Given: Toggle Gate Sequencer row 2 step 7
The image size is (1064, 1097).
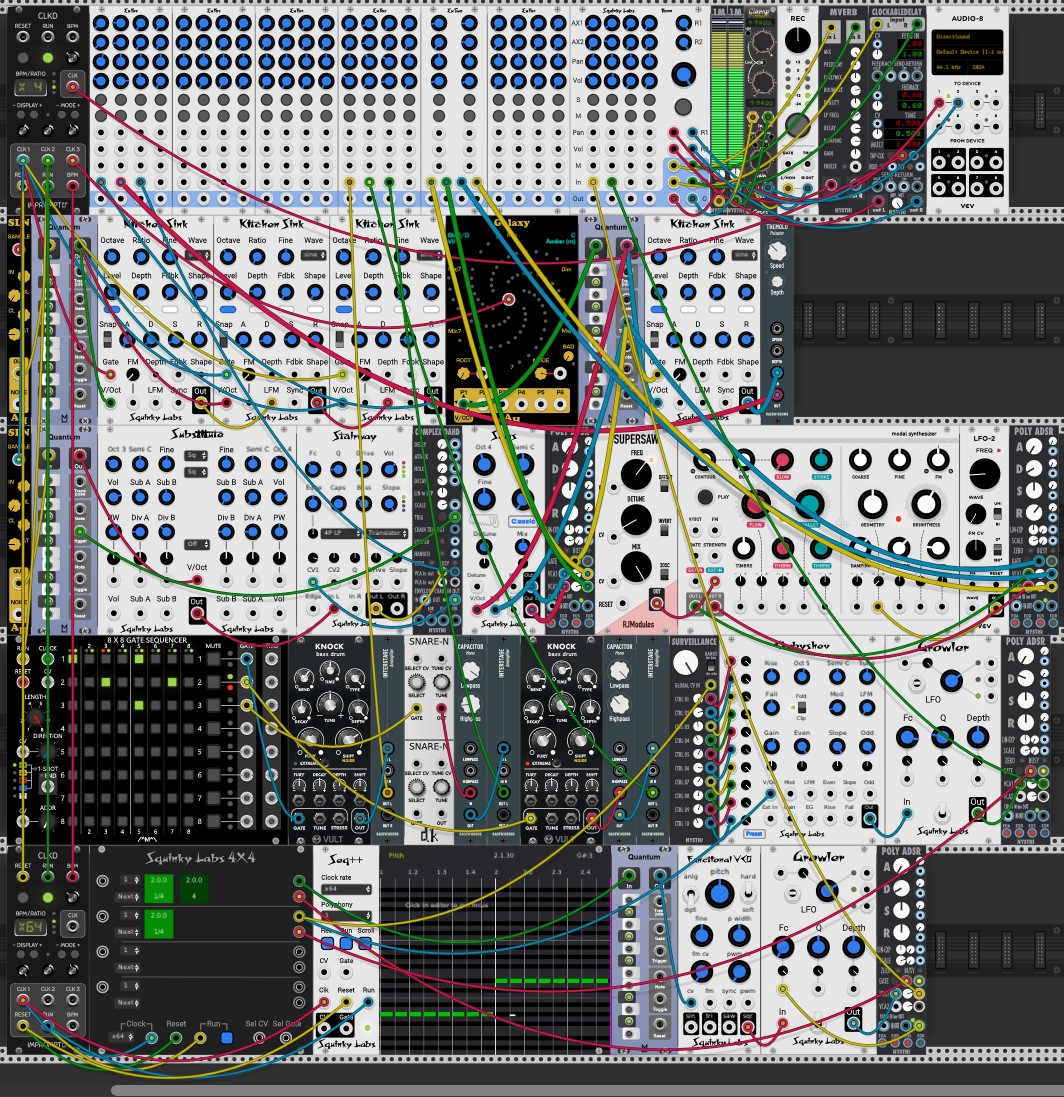Looking at the screenshot, I should click(x=172, y=681).
